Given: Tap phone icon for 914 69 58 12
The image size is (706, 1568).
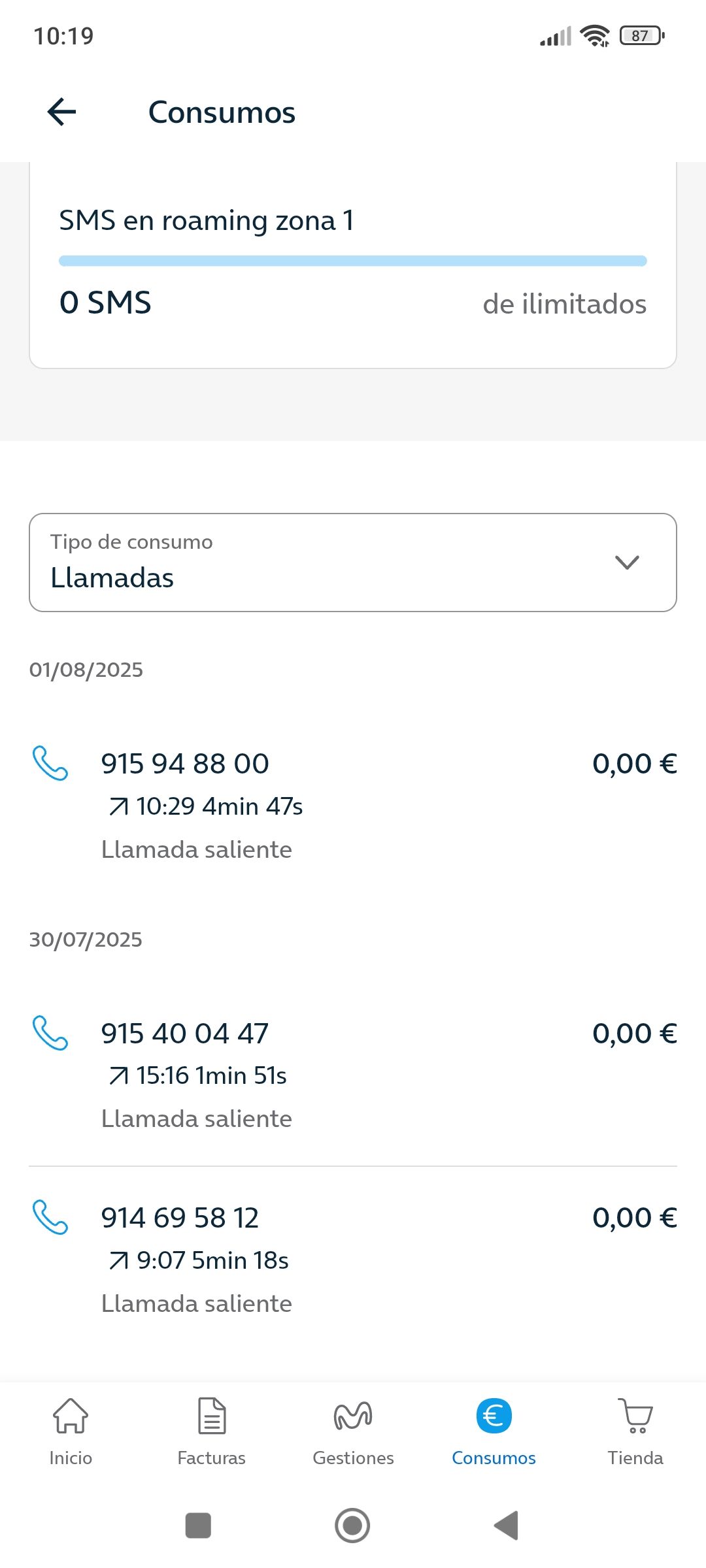Looking at the screenshot, I should coord(50,1217).
